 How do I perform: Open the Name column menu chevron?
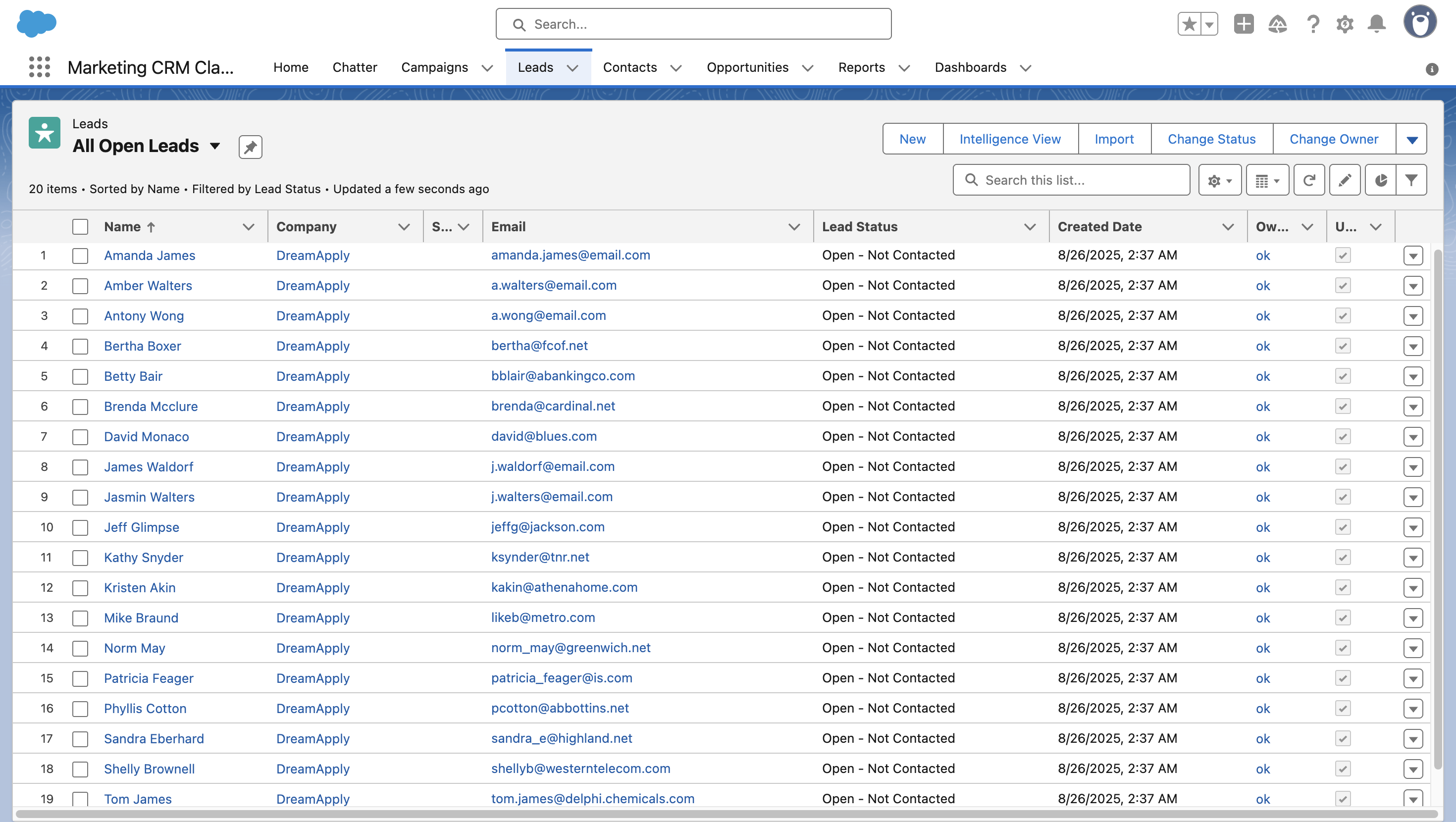click(x=248, y=227)
